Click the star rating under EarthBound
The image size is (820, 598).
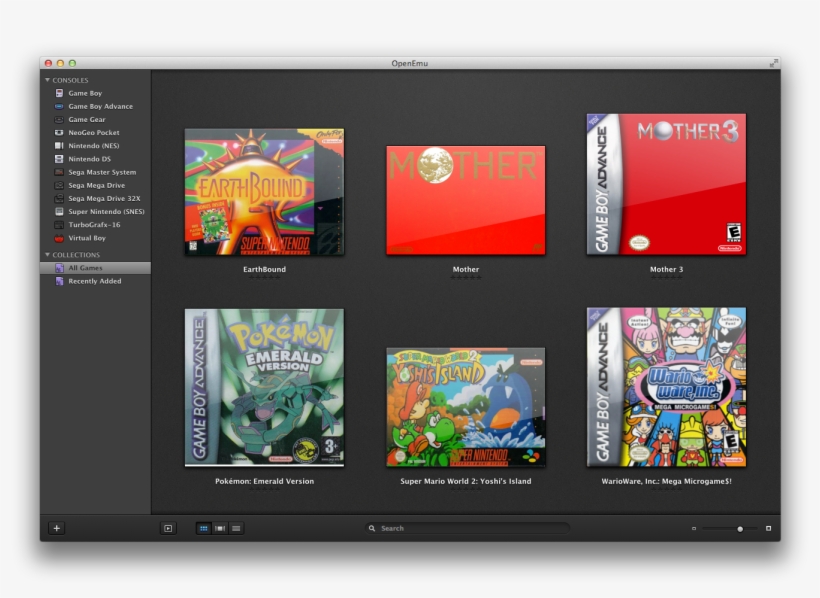265,278
